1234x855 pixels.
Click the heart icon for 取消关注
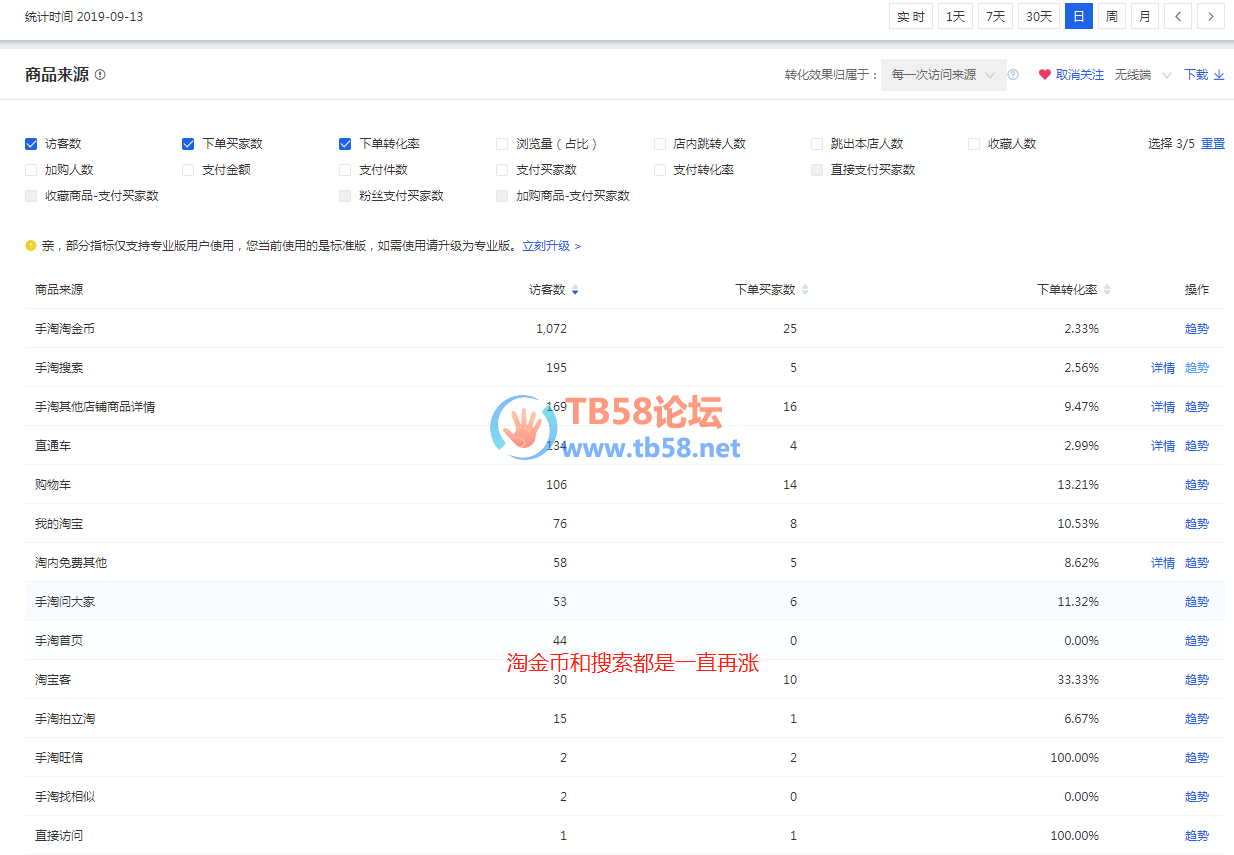1045,75
